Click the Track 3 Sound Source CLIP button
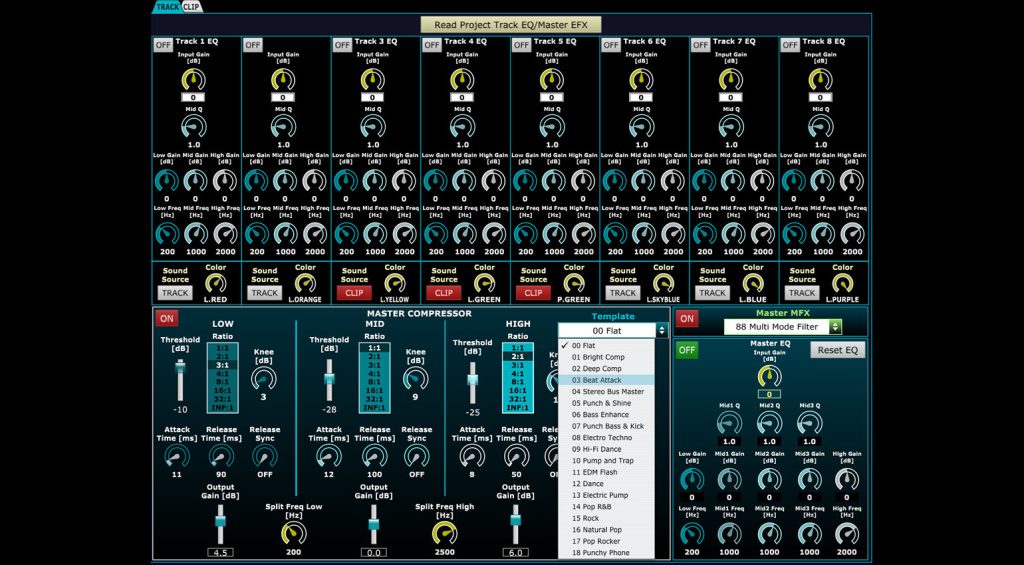 [354, 293]
